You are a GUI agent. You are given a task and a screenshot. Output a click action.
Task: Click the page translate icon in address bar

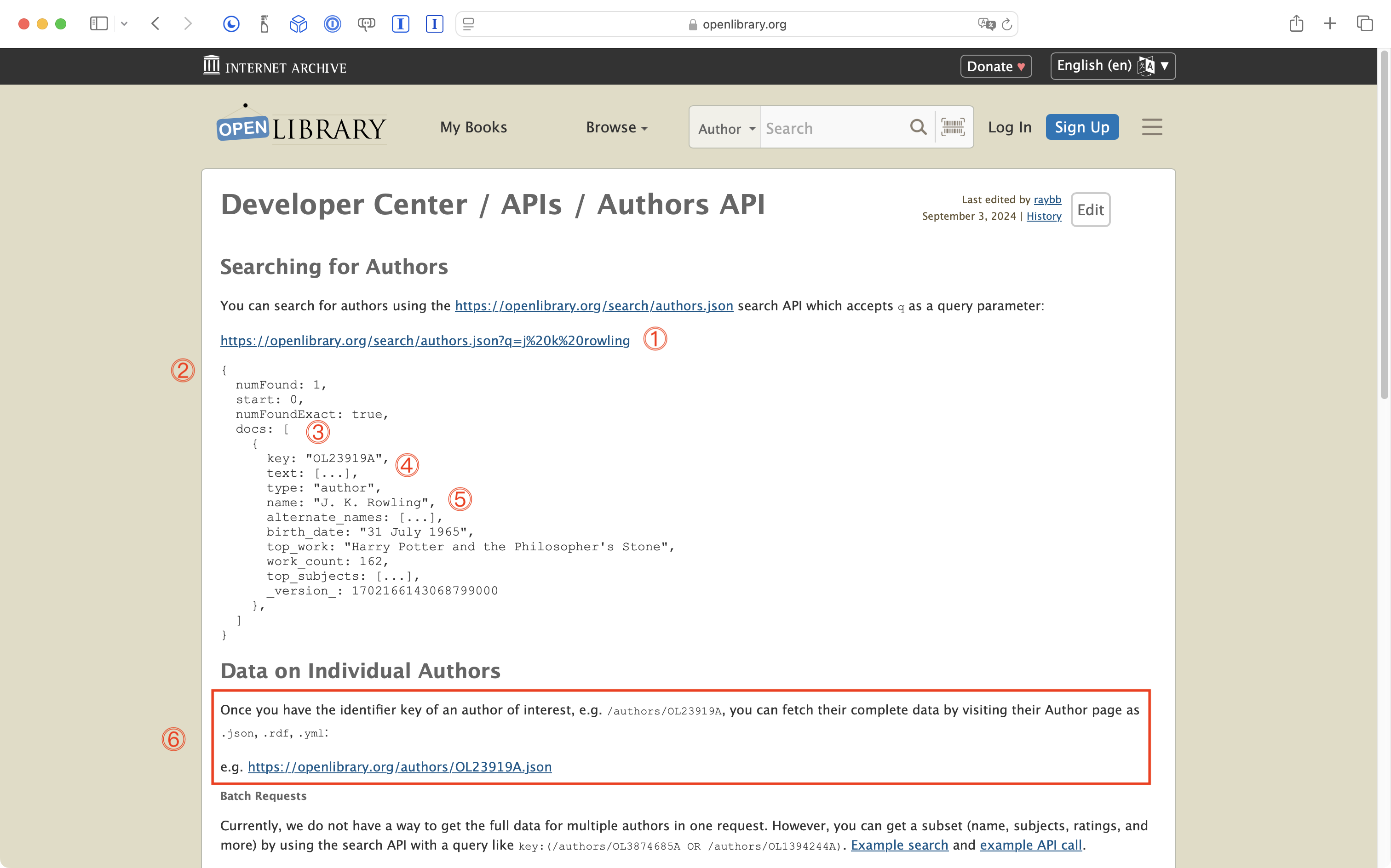pos(986,24)
